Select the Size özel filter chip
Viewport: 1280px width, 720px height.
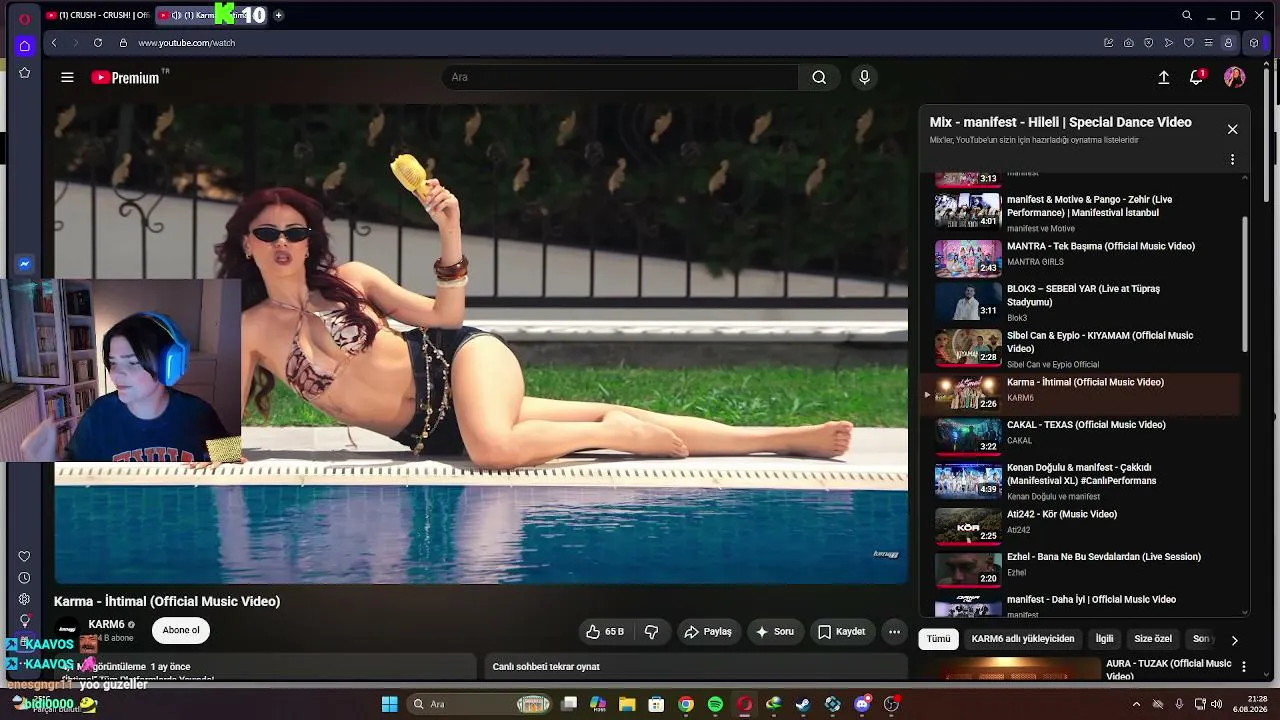point(1153,639)
